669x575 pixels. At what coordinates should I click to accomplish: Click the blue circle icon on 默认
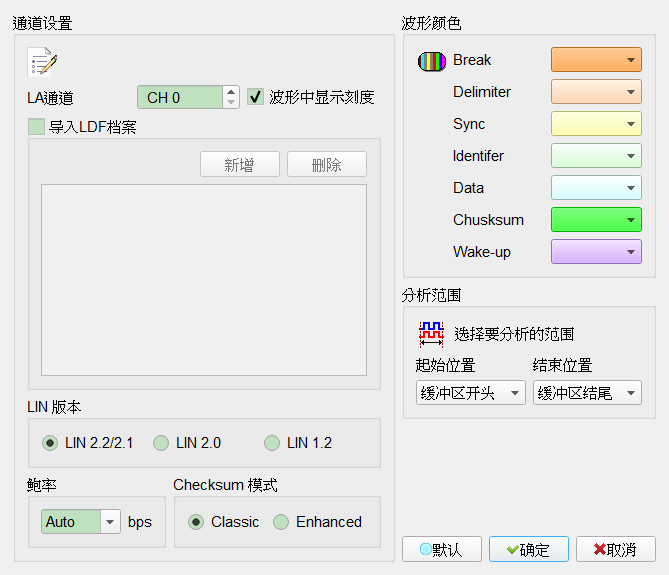pos(425,549)
